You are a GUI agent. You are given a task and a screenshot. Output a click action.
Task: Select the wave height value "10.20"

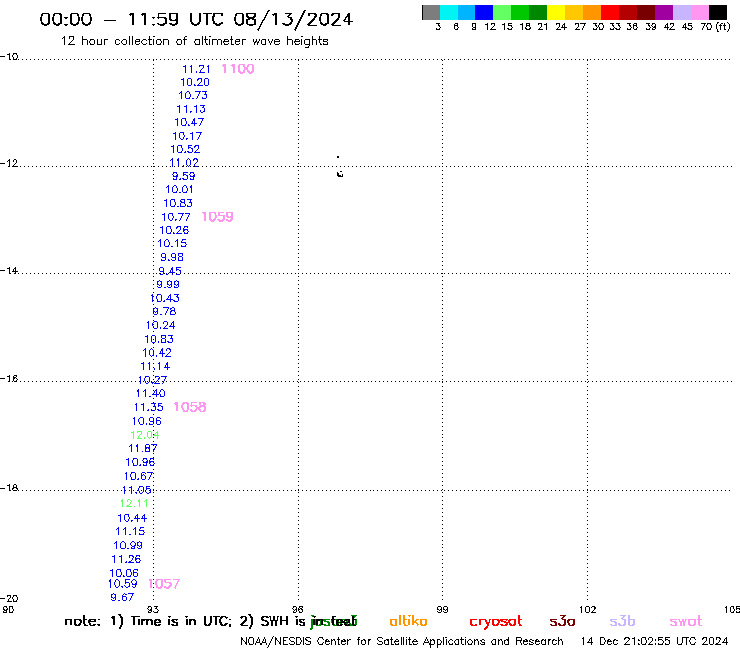pos(195,82)
